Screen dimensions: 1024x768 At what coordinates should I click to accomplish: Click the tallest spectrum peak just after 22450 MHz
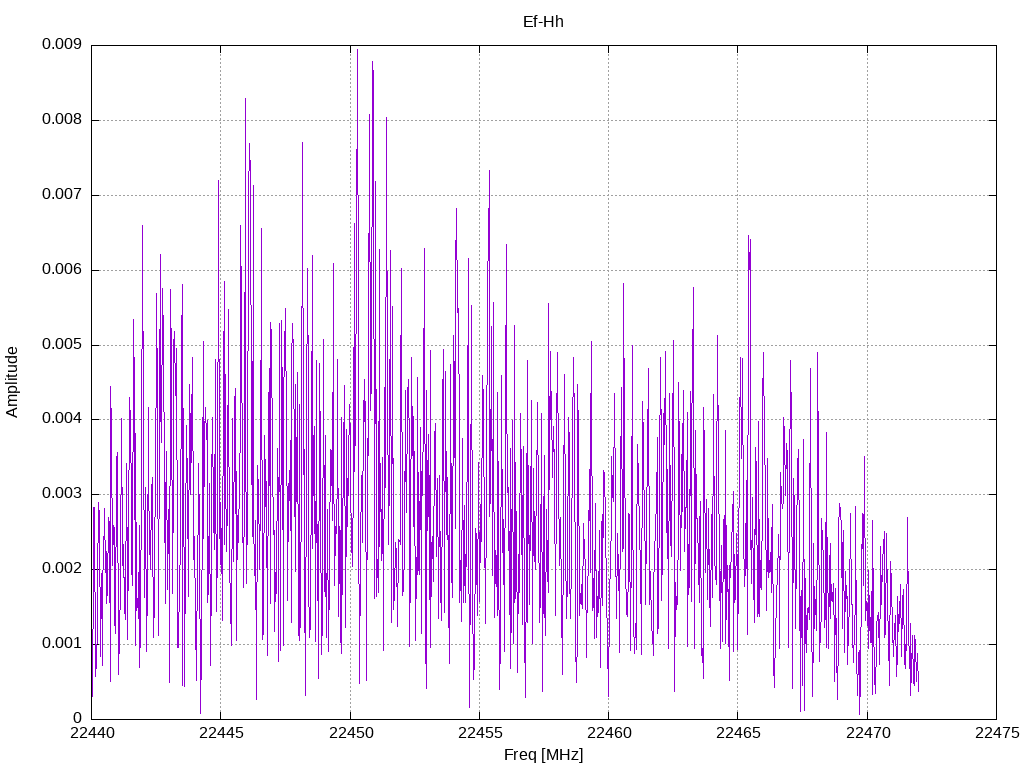tap(357, 51)
